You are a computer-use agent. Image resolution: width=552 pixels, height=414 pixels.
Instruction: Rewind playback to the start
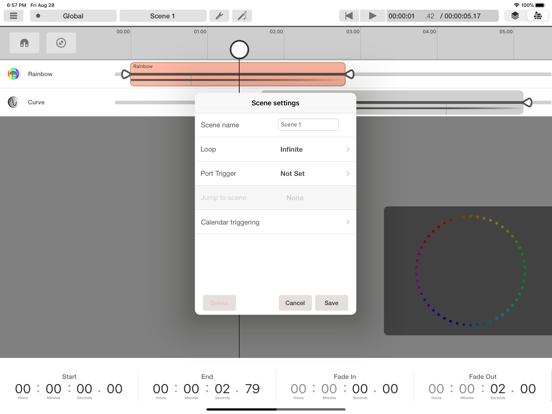coord(349,16)
